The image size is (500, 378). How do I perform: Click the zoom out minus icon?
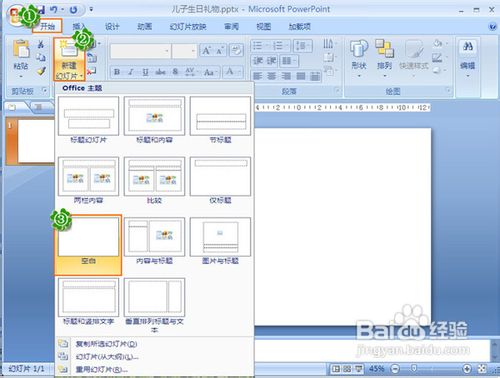[x=395, y=369]
